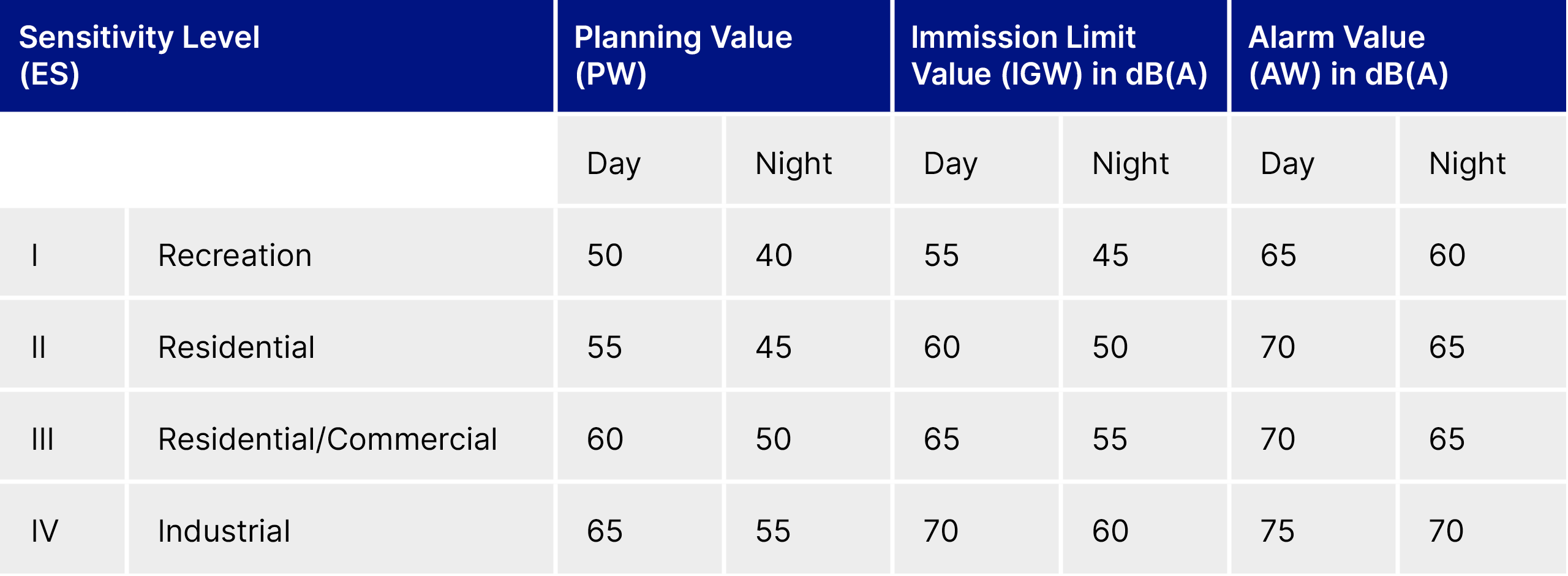Select the Roman numeral II cell
Viewport: 1568px width, 576px height.
coord(39,347)
